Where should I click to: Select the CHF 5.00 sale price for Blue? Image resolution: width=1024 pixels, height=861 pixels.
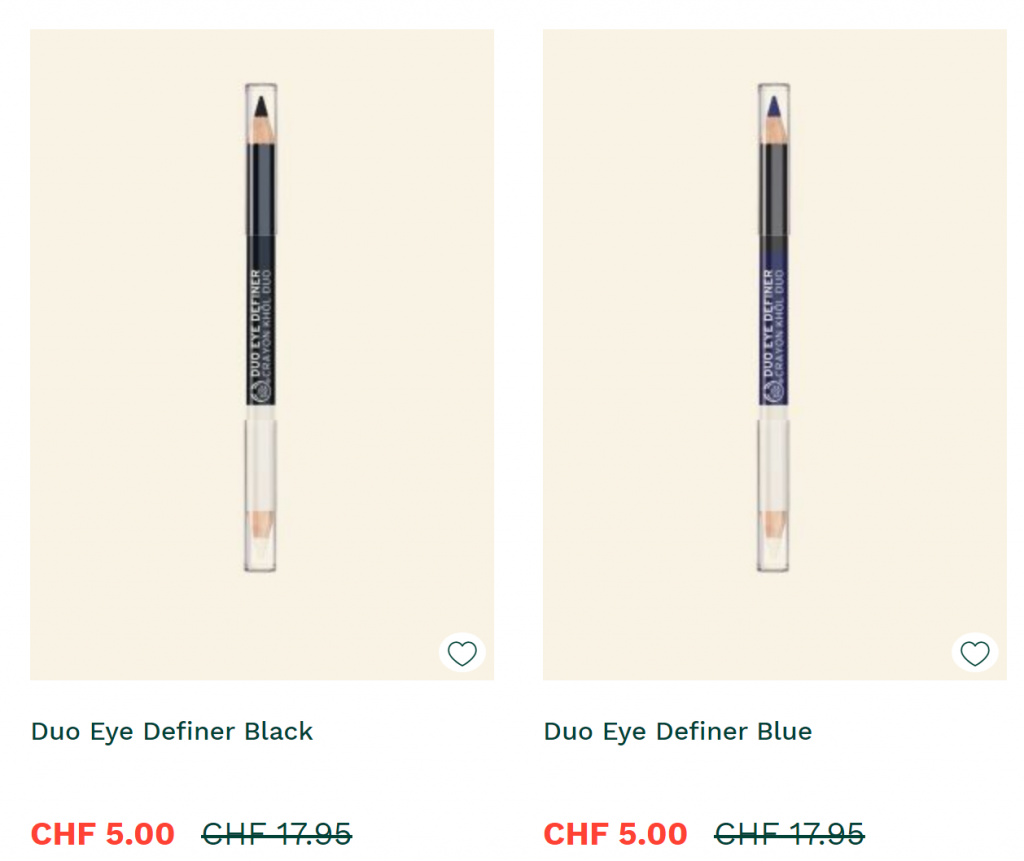[616, 834]
